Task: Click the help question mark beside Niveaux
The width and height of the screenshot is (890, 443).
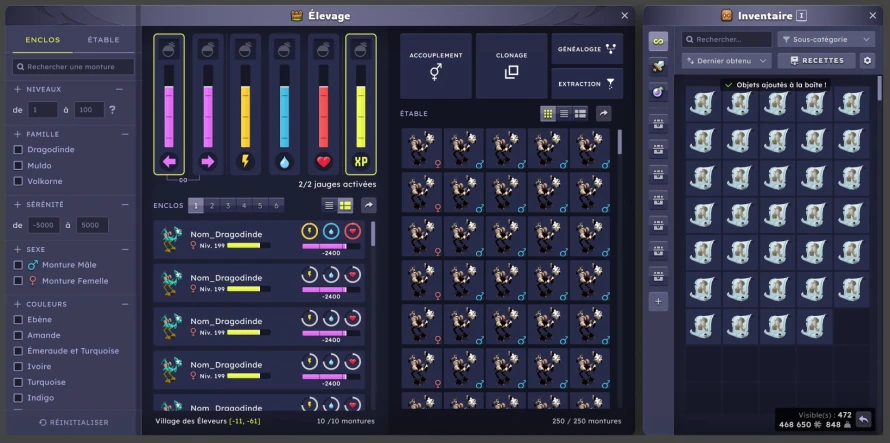Action: tap(112, 110)
